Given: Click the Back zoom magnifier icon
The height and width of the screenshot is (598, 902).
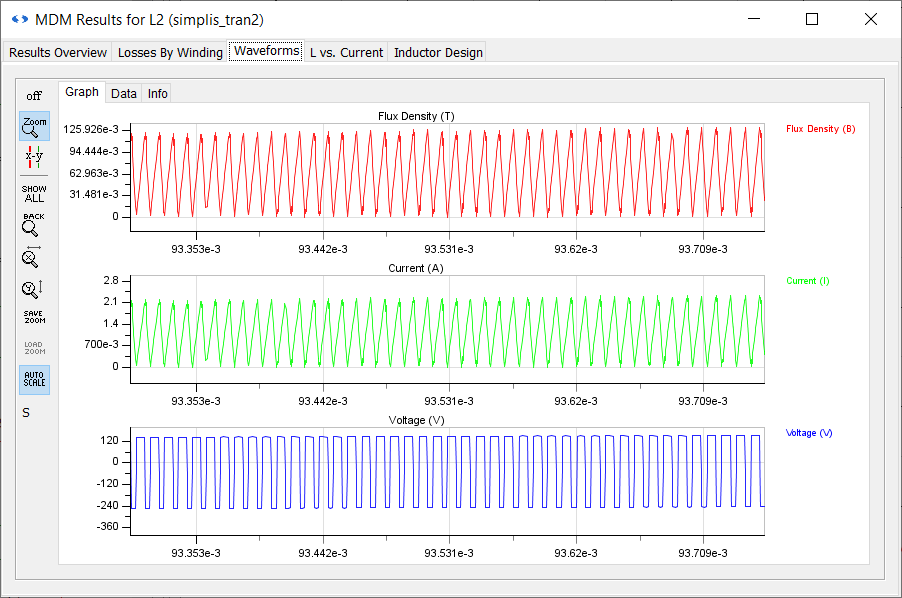Looking at the screenshot, I should click(x=34, y=224).
